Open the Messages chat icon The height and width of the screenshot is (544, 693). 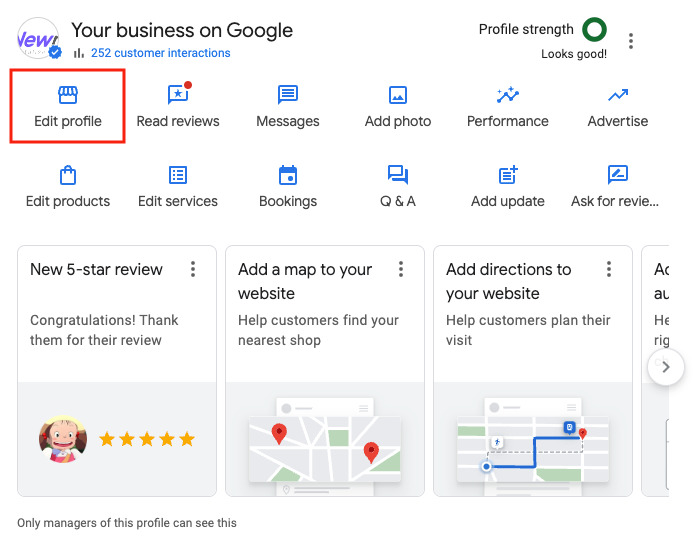tap(288, 95)
